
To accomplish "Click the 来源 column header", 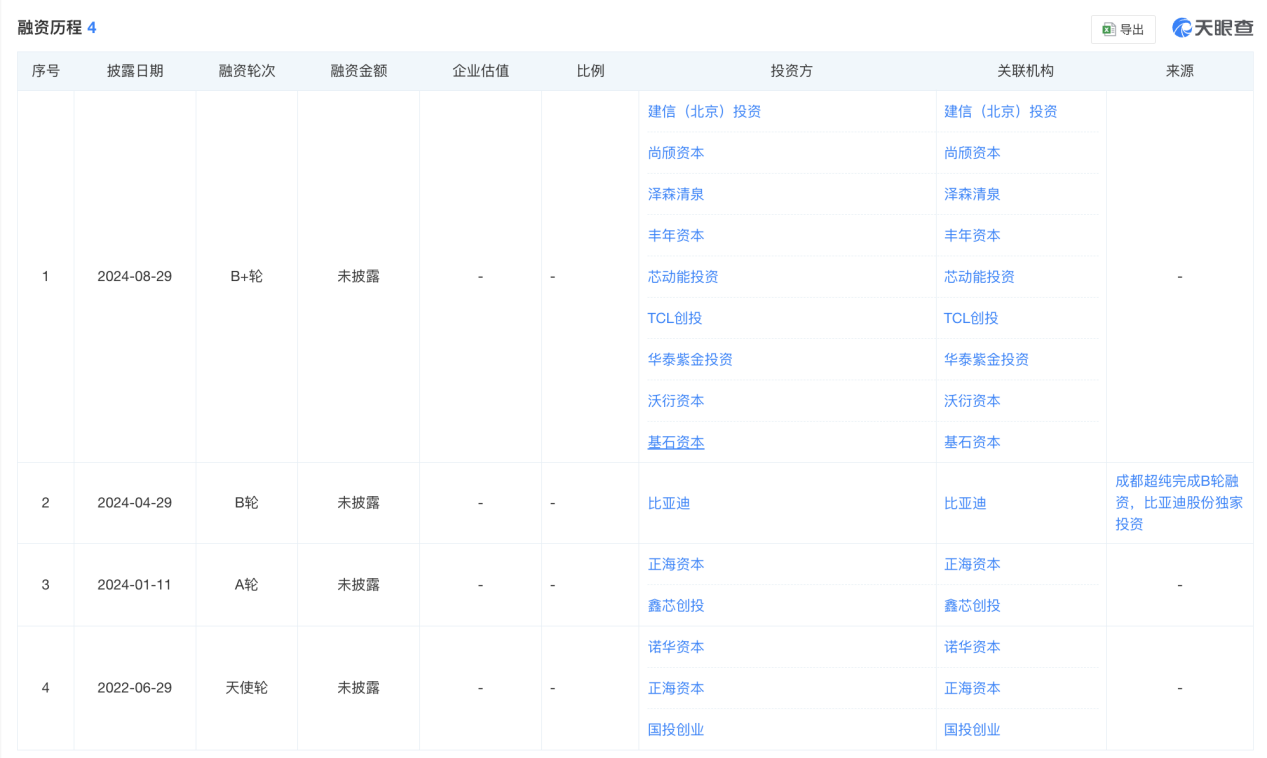I will click(1180, 71).
